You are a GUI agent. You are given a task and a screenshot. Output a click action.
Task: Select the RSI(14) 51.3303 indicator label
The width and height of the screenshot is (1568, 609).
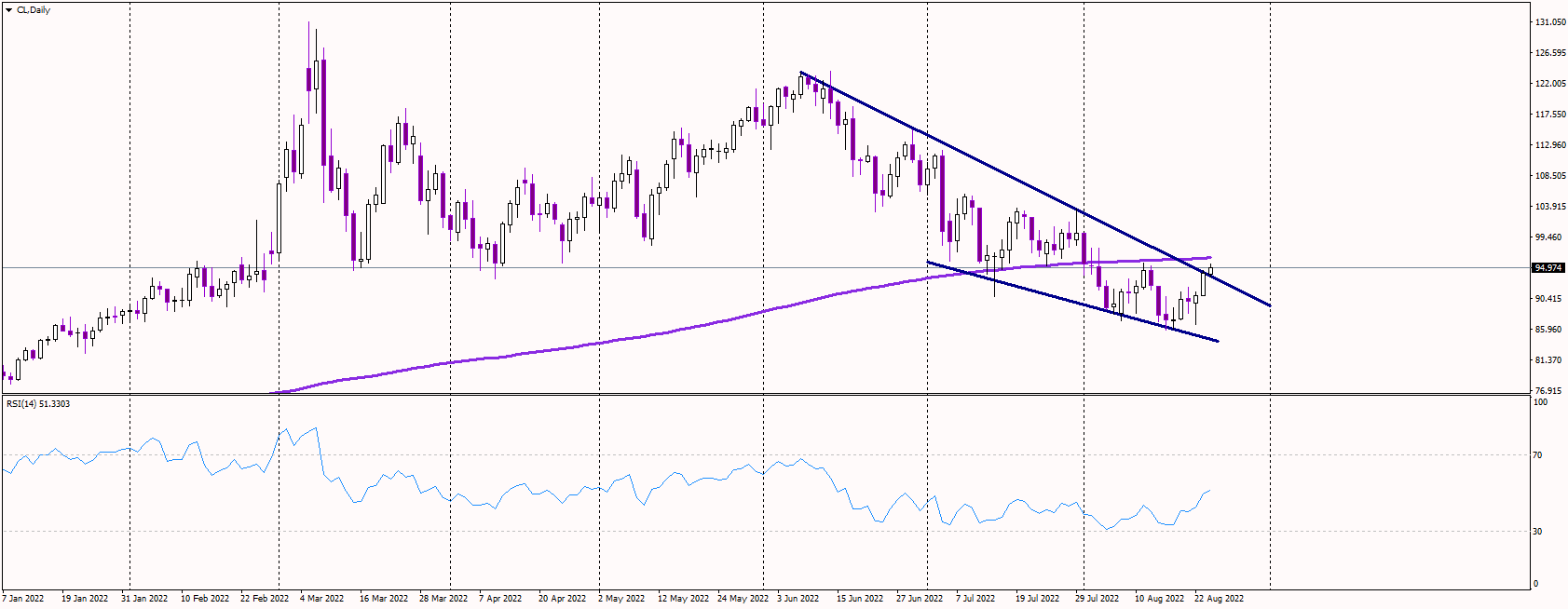click(38, 404)
